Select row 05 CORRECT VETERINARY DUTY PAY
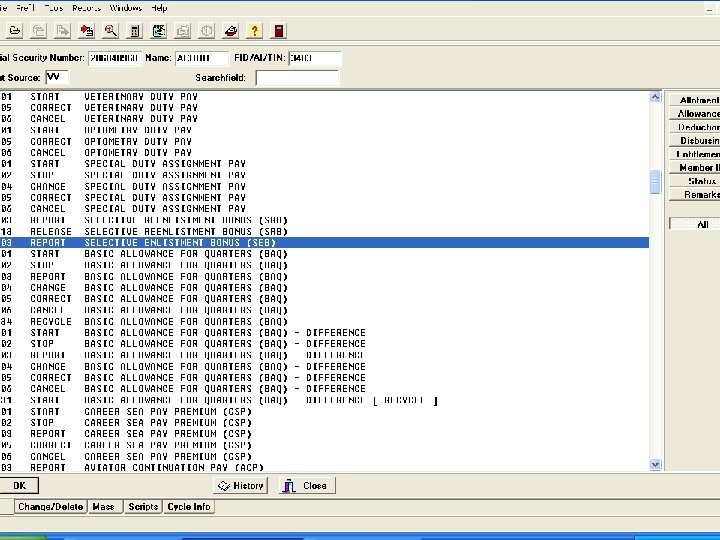This screenshot has height=540, width=720. click(x=324, y=107)
